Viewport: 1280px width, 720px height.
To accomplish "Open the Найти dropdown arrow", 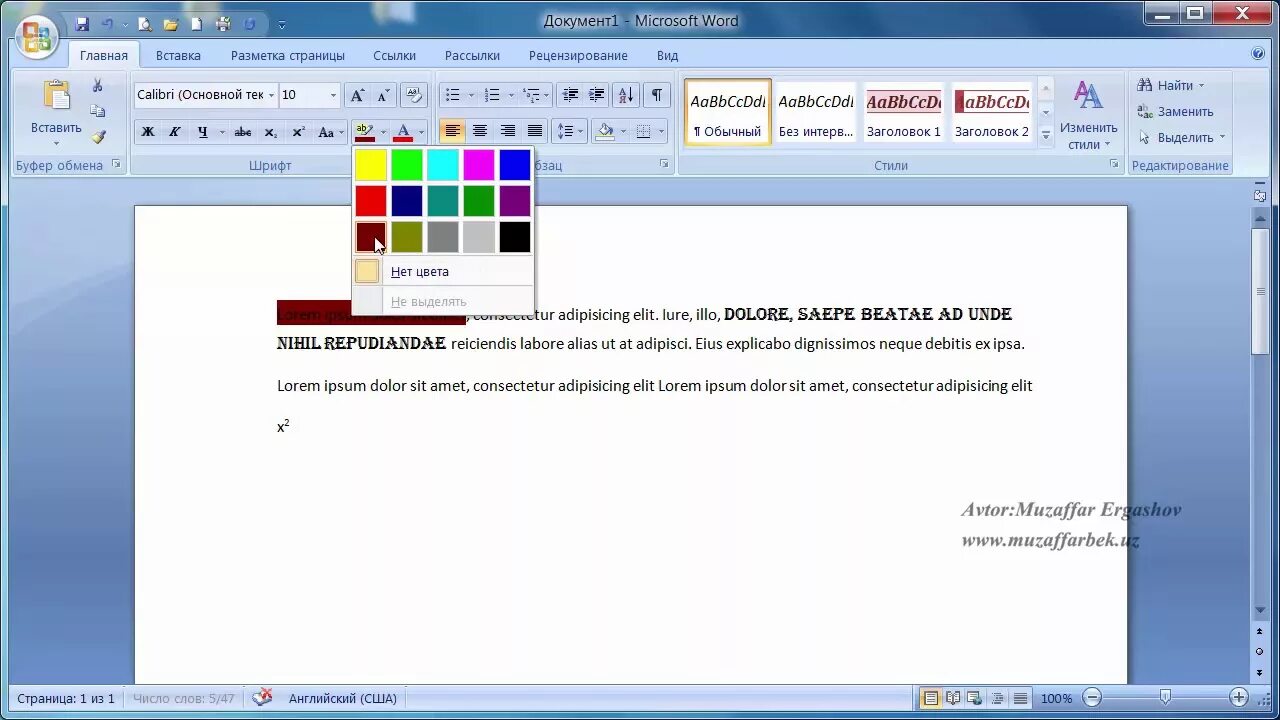I will [1201, 86].
